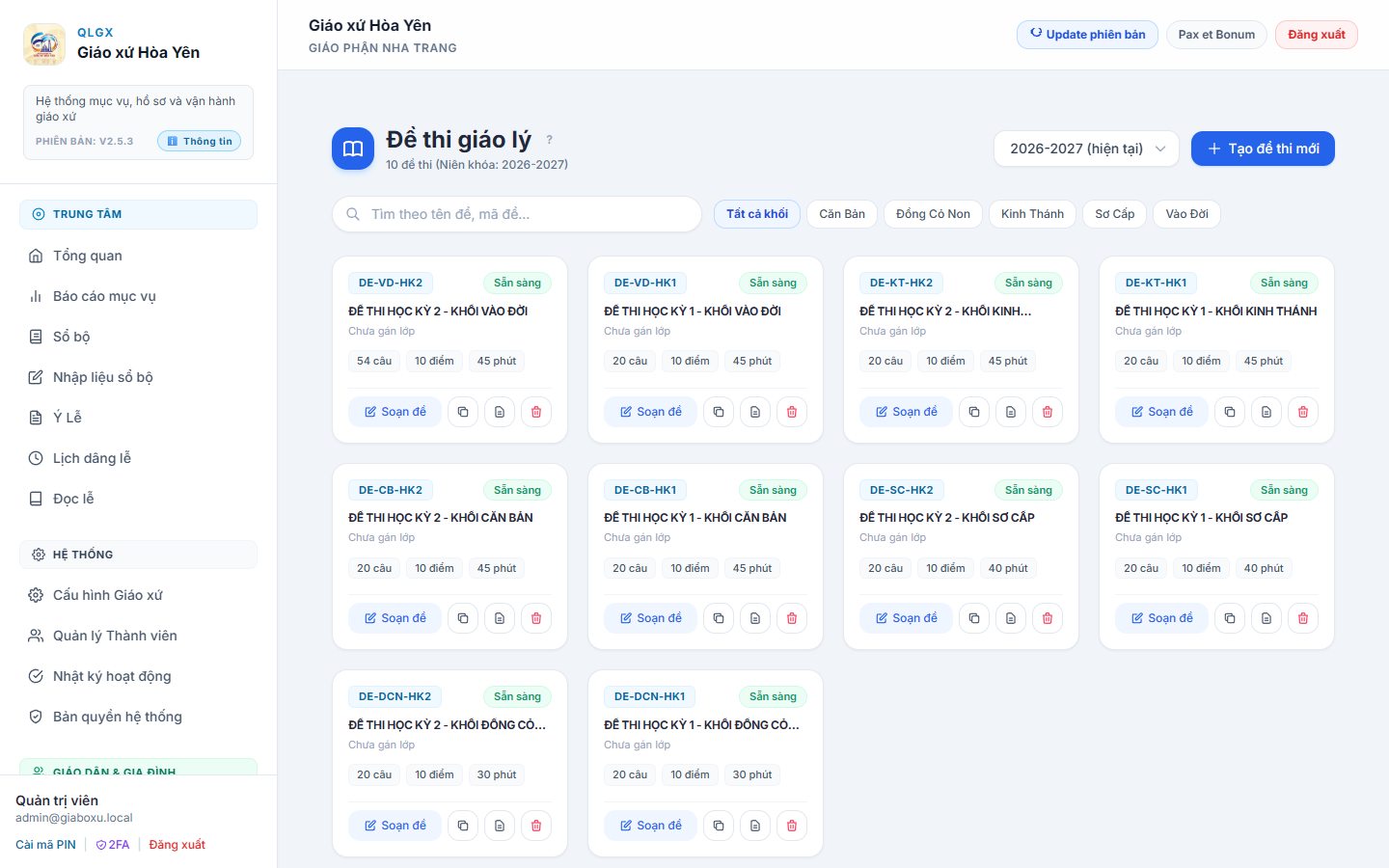Click the copy icon on DE-KT-HK1 card
Image resolution: width=1389 pixels, height=868 pixels.
(x=1230, y=412)
